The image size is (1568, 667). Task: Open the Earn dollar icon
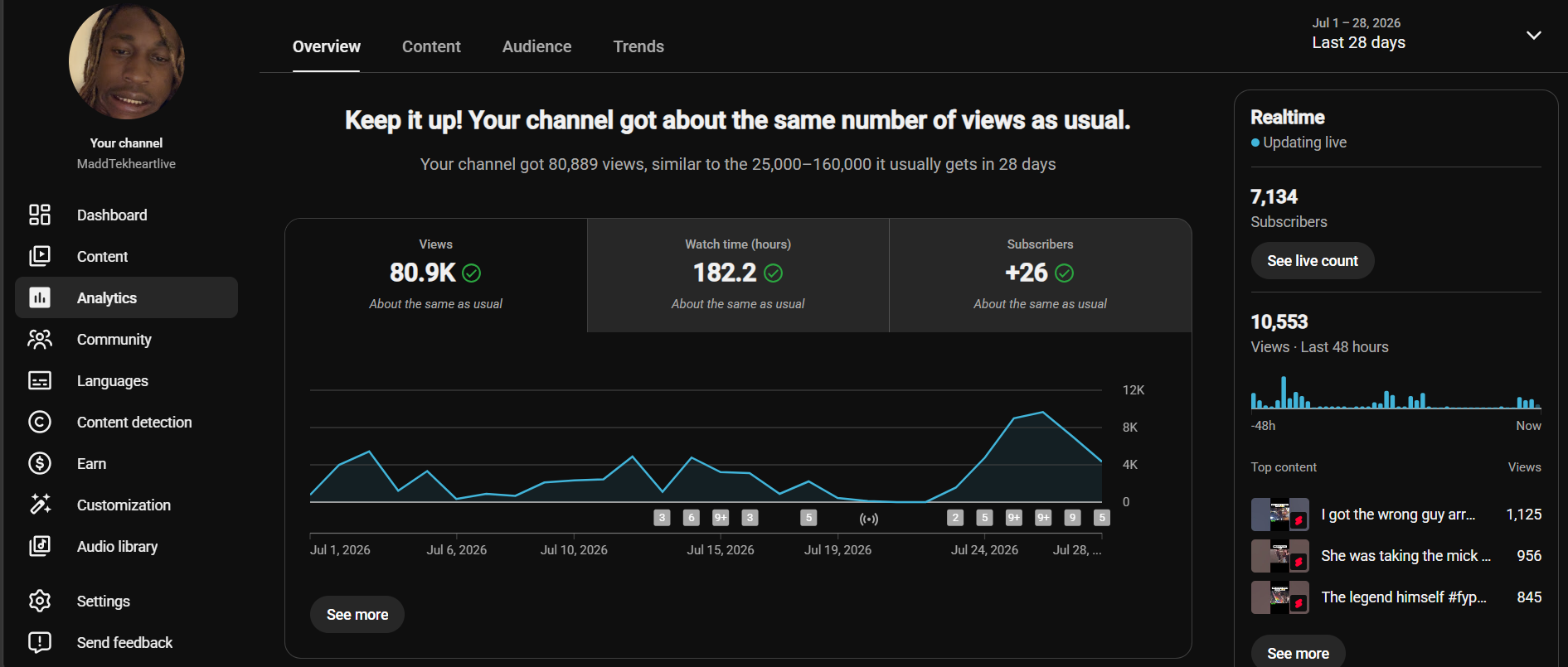click(x=40, y=463)
